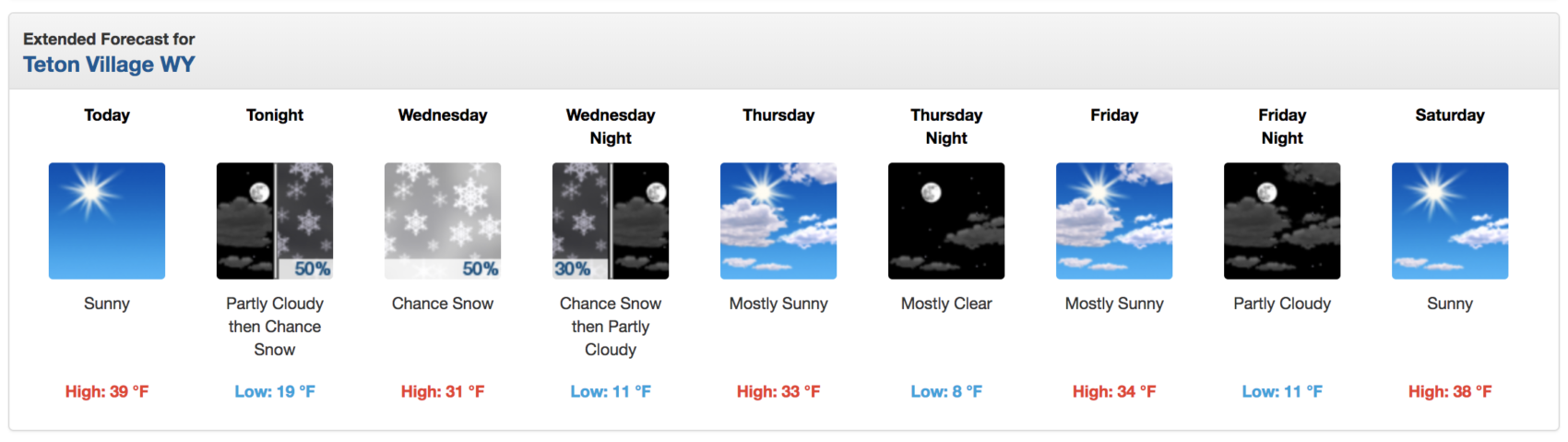Click the Low: 8 °F temperature
Viewport: 1568px width, 442px height.
click(946, 391)
